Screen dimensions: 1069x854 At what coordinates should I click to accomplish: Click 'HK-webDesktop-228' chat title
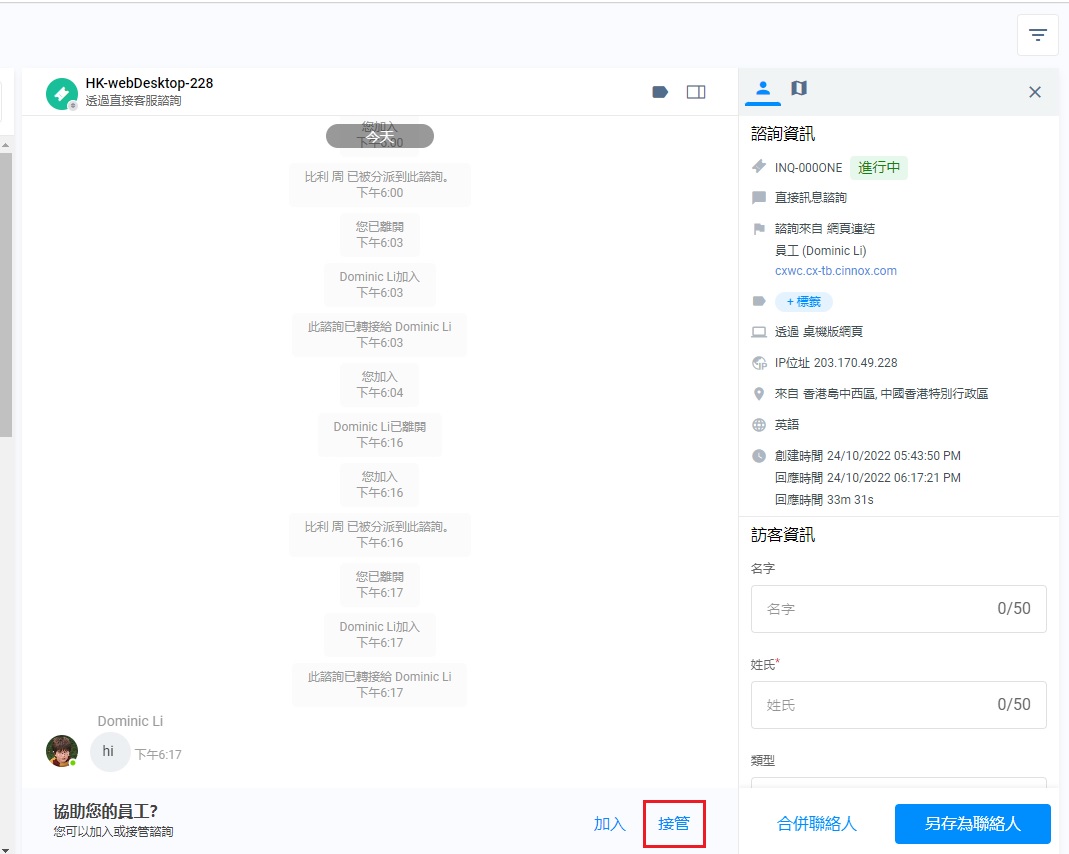pyautogui.click(x=149, y=83)
